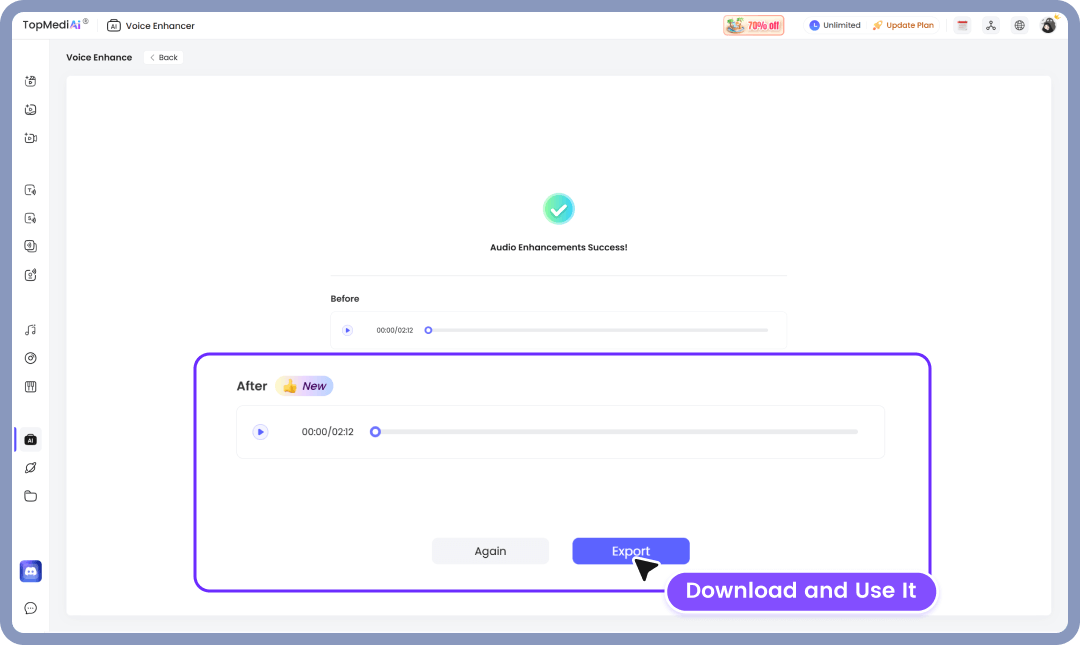The image size is (1080, 645).
Task: Open the language globe selector in top bar
Action: 1019,25
